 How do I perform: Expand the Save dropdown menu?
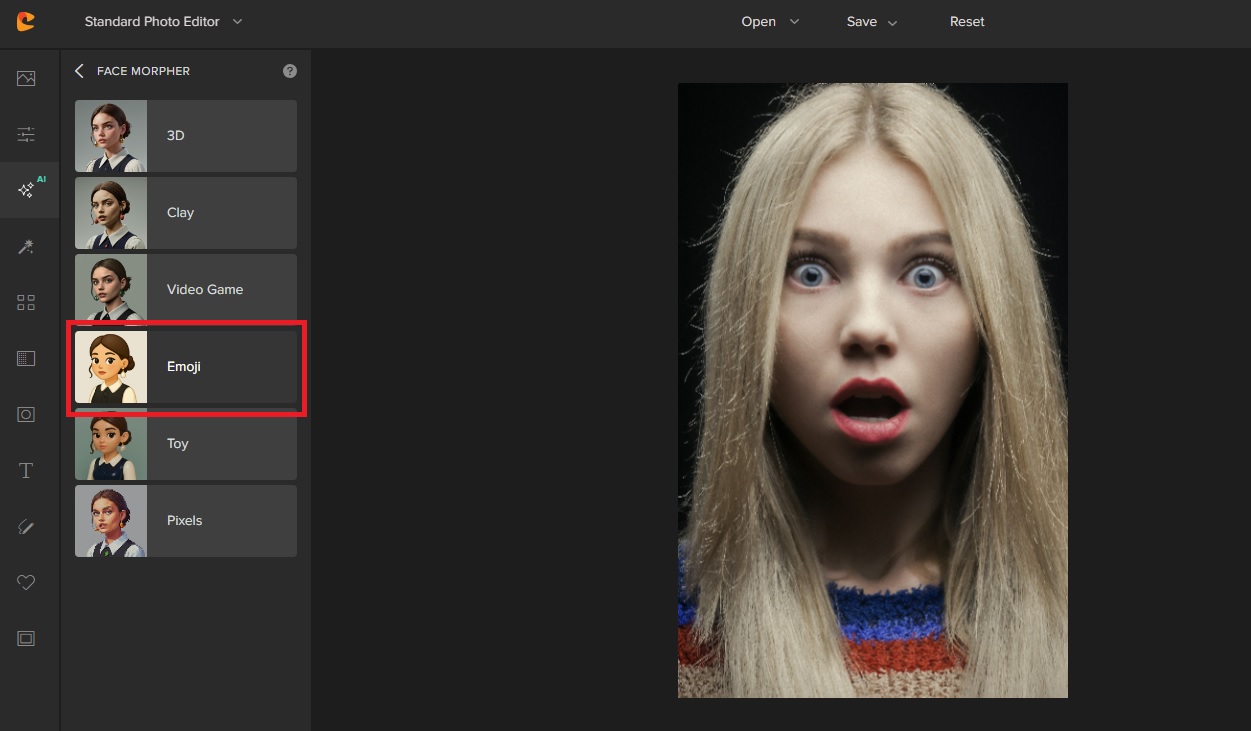(x=872, y=21)
